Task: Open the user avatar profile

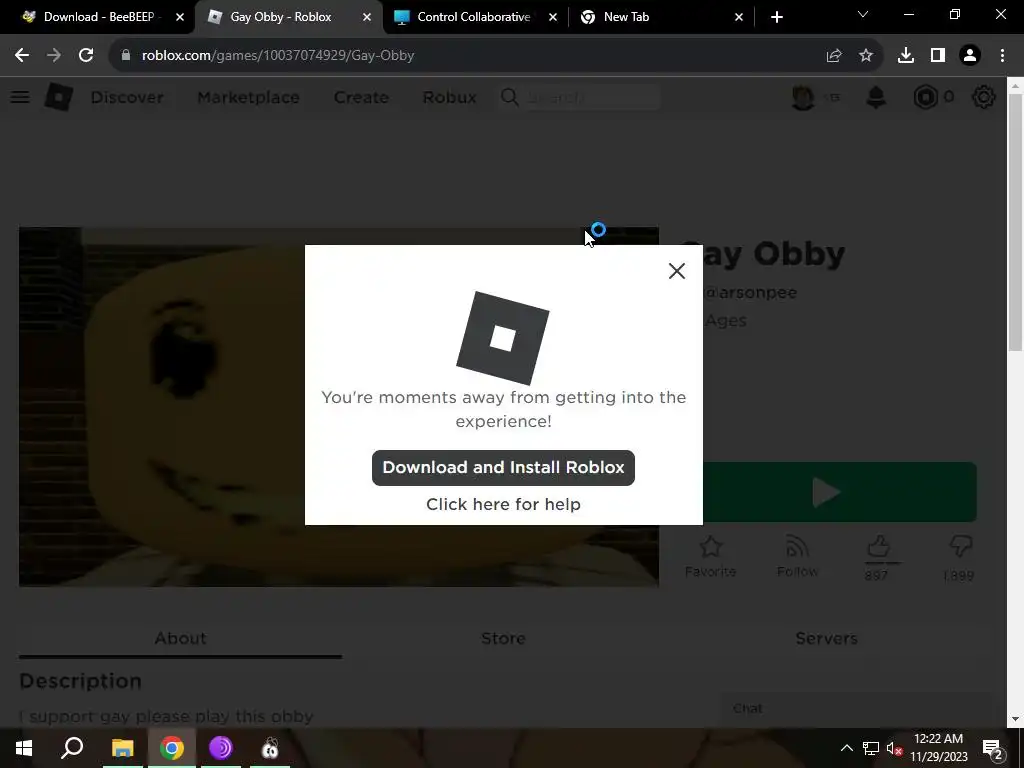Action: [803, 97]
